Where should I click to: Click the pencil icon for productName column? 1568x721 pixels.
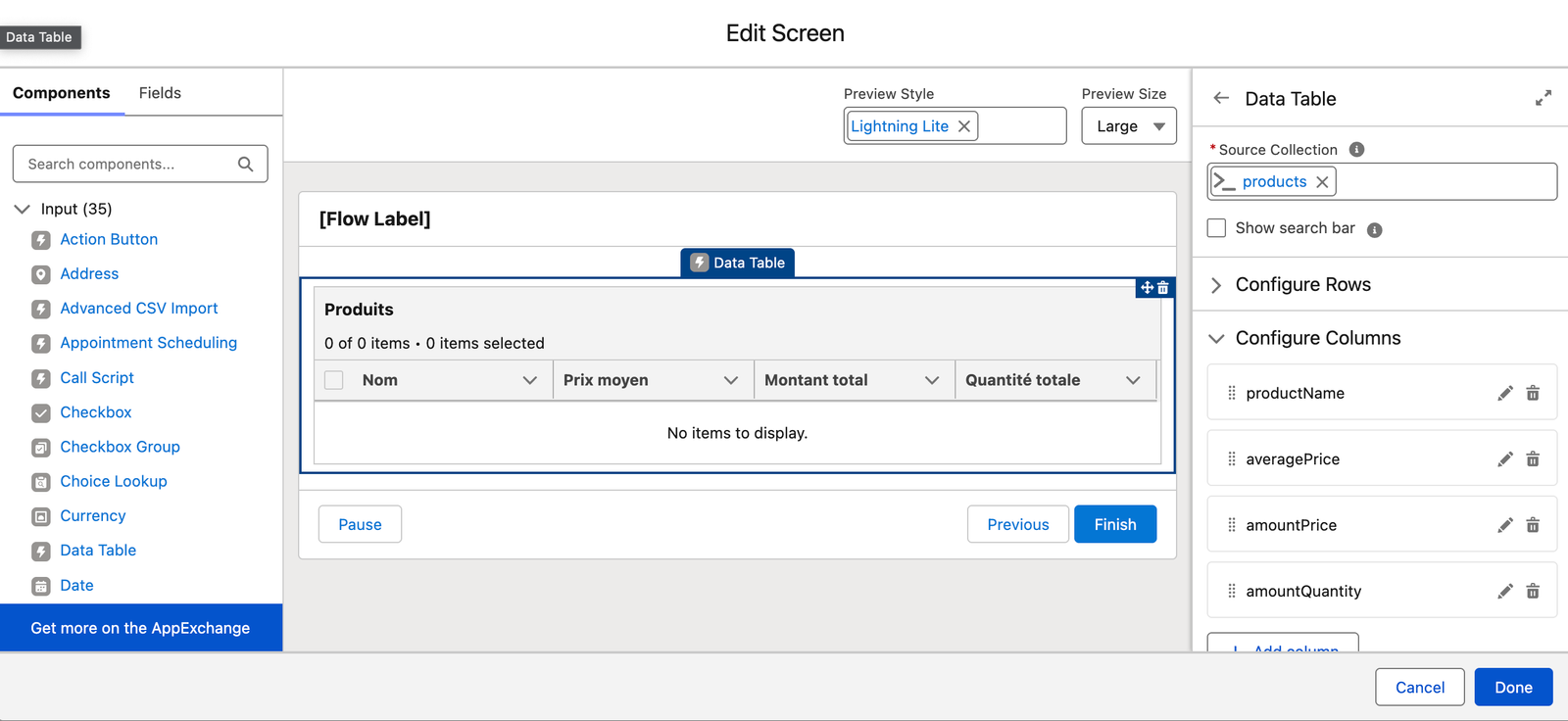(1504, 393)
